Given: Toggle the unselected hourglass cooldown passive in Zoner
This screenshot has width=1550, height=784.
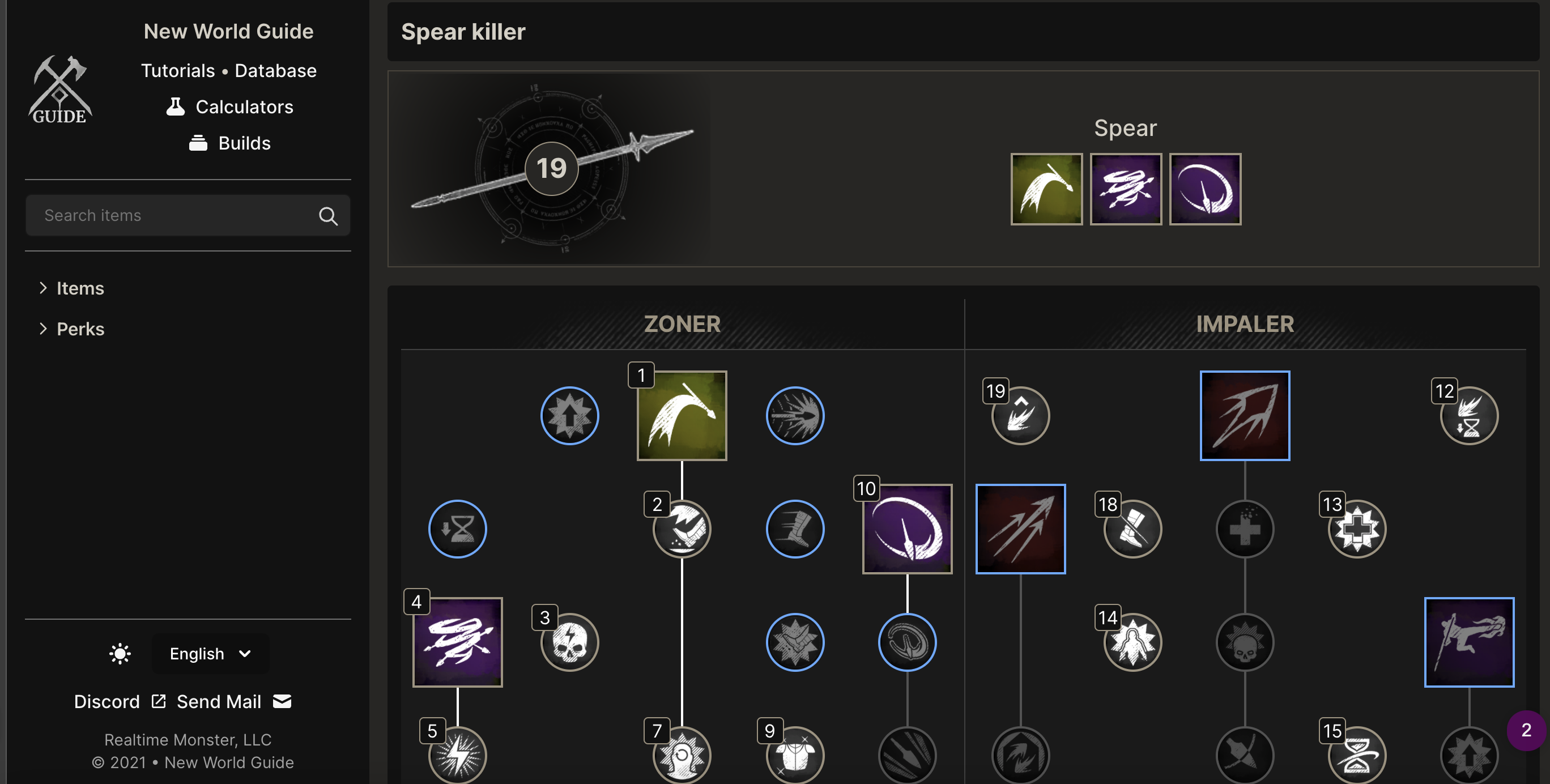Looking at the screenshot, I should pyautogui.click(x=457, y=529).
